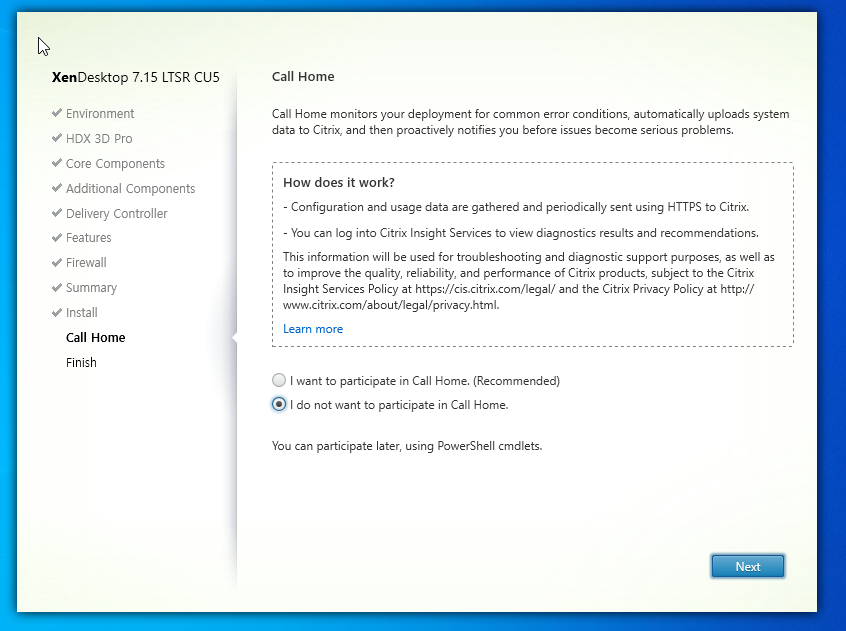Click the Next button
846x631 pixels.
747,566
